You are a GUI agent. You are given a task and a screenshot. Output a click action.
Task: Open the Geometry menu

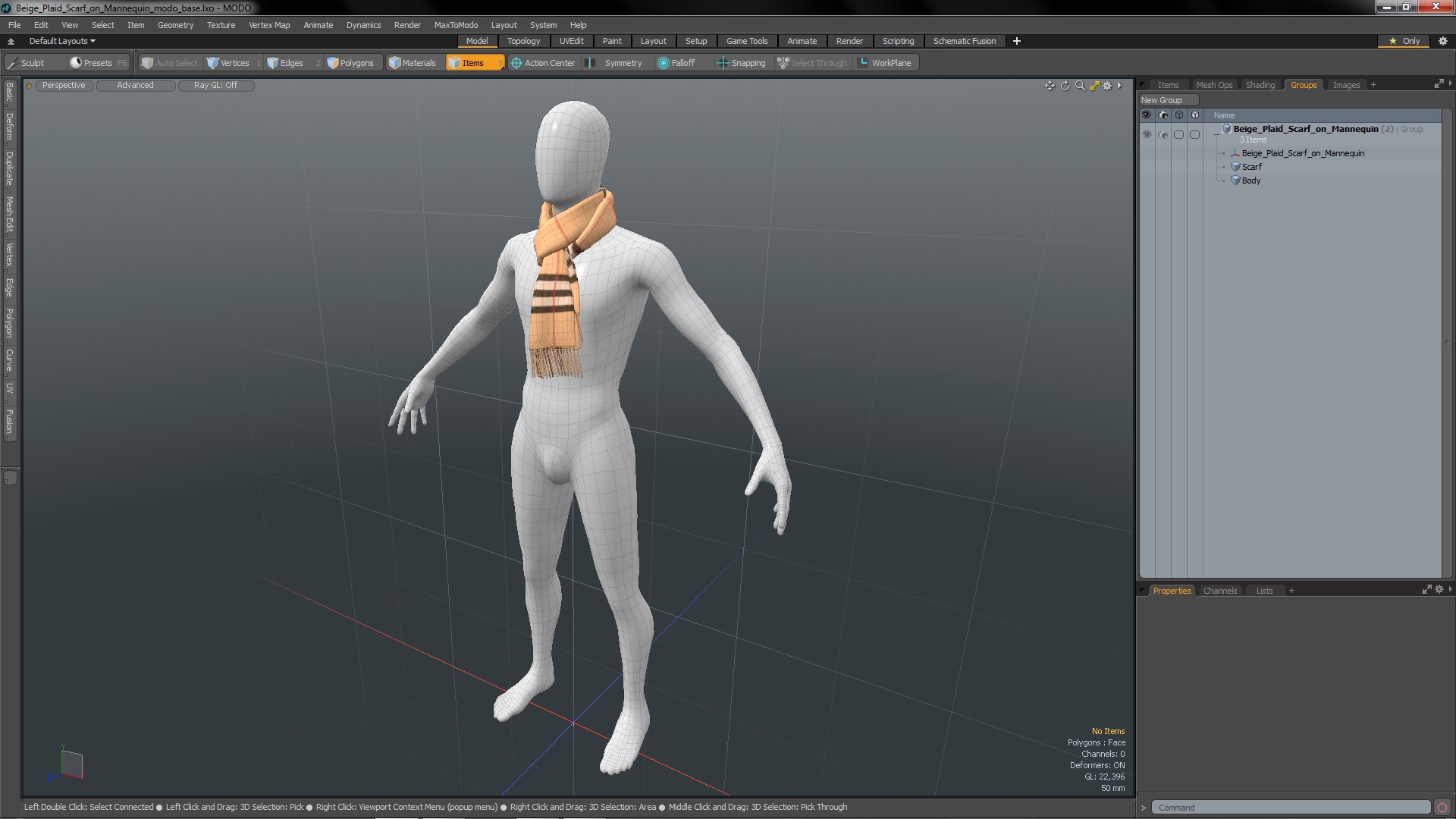pos(175,25)
